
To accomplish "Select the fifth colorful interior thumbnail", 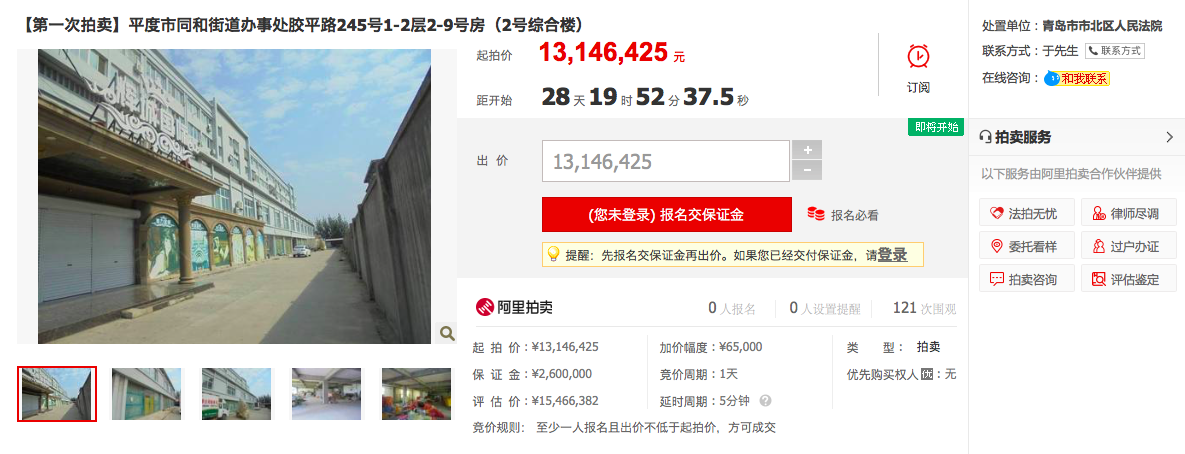I will (x=416, y=394).
